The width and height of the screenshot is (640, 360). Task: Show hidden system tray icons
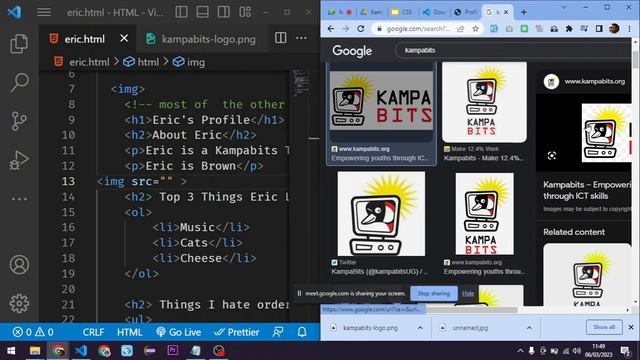pyautogui.click(x=520, y=351)
